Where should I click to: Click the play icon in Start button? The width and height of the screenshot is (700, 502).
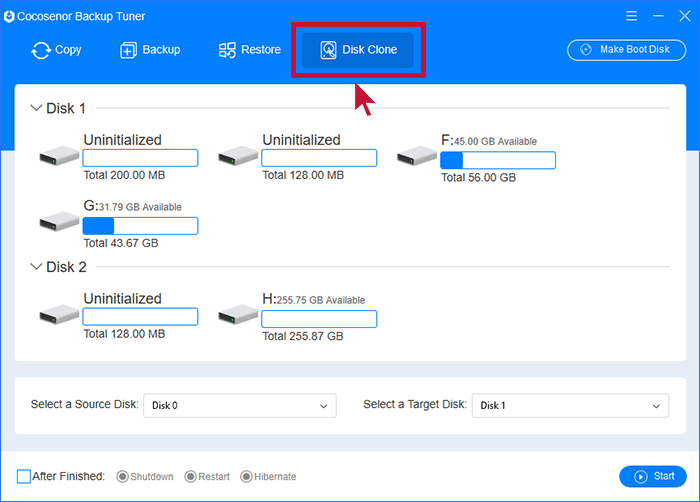pos(641,477)
